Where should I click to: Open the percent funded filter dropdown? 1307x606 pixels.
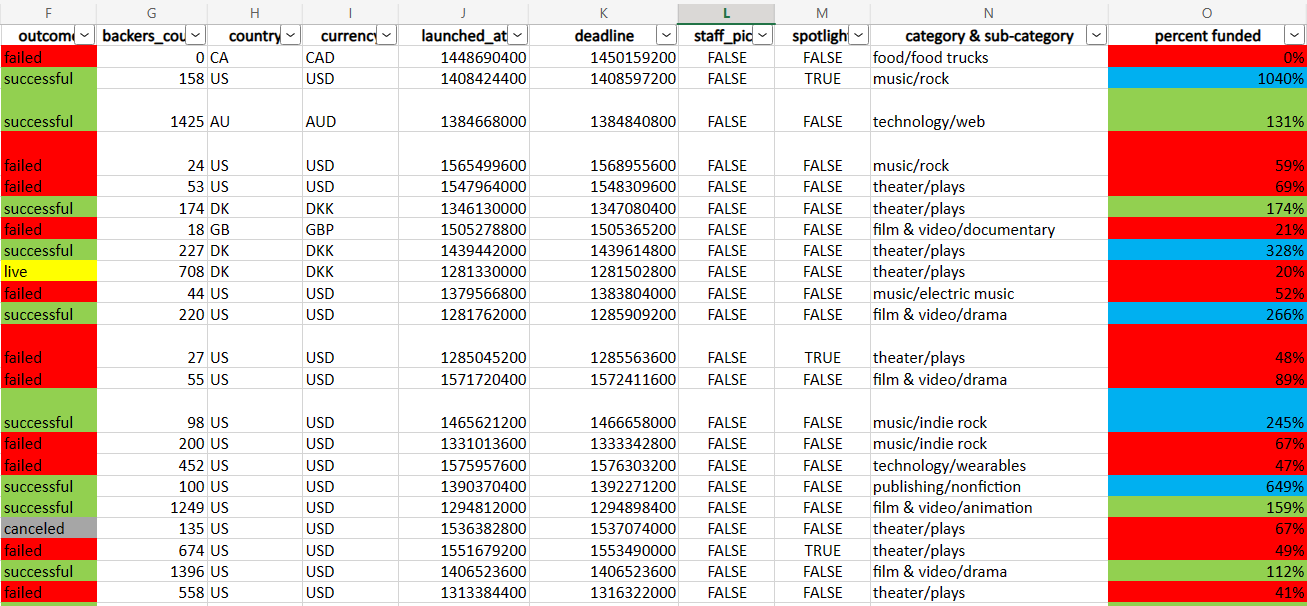coord(1293,35)
